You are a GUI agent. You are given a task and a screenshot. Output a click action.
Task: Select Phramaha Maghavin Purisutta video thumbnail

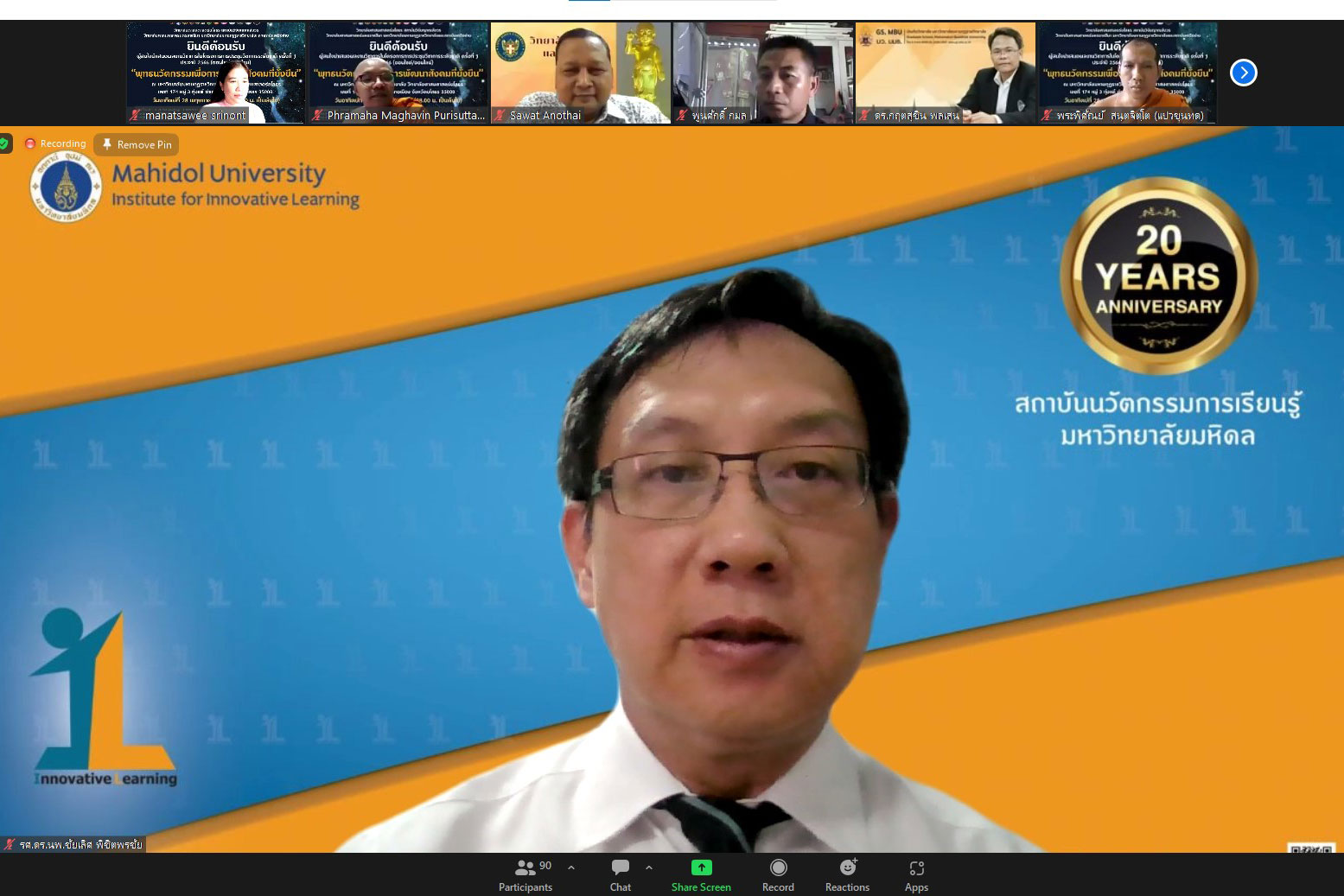coord(398,73)
